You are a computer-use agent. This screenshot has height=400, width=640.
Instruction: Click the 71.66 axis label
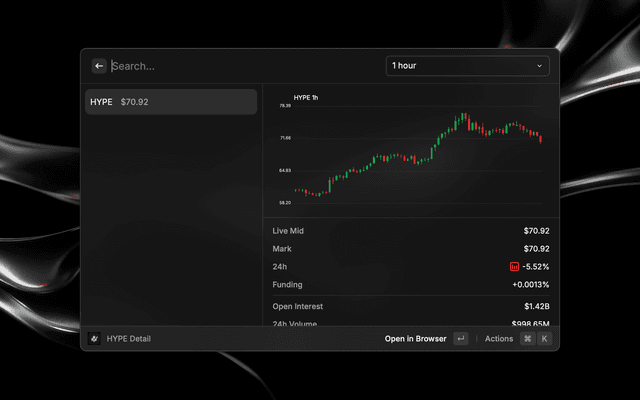tap(285, 138)
